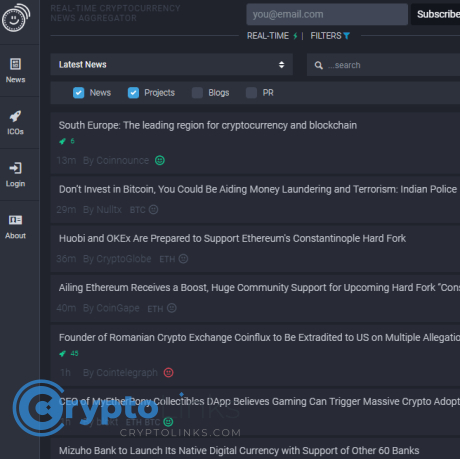Click the rocket count 45
Viewport: 460px width, 459px height.
point(74,353)
